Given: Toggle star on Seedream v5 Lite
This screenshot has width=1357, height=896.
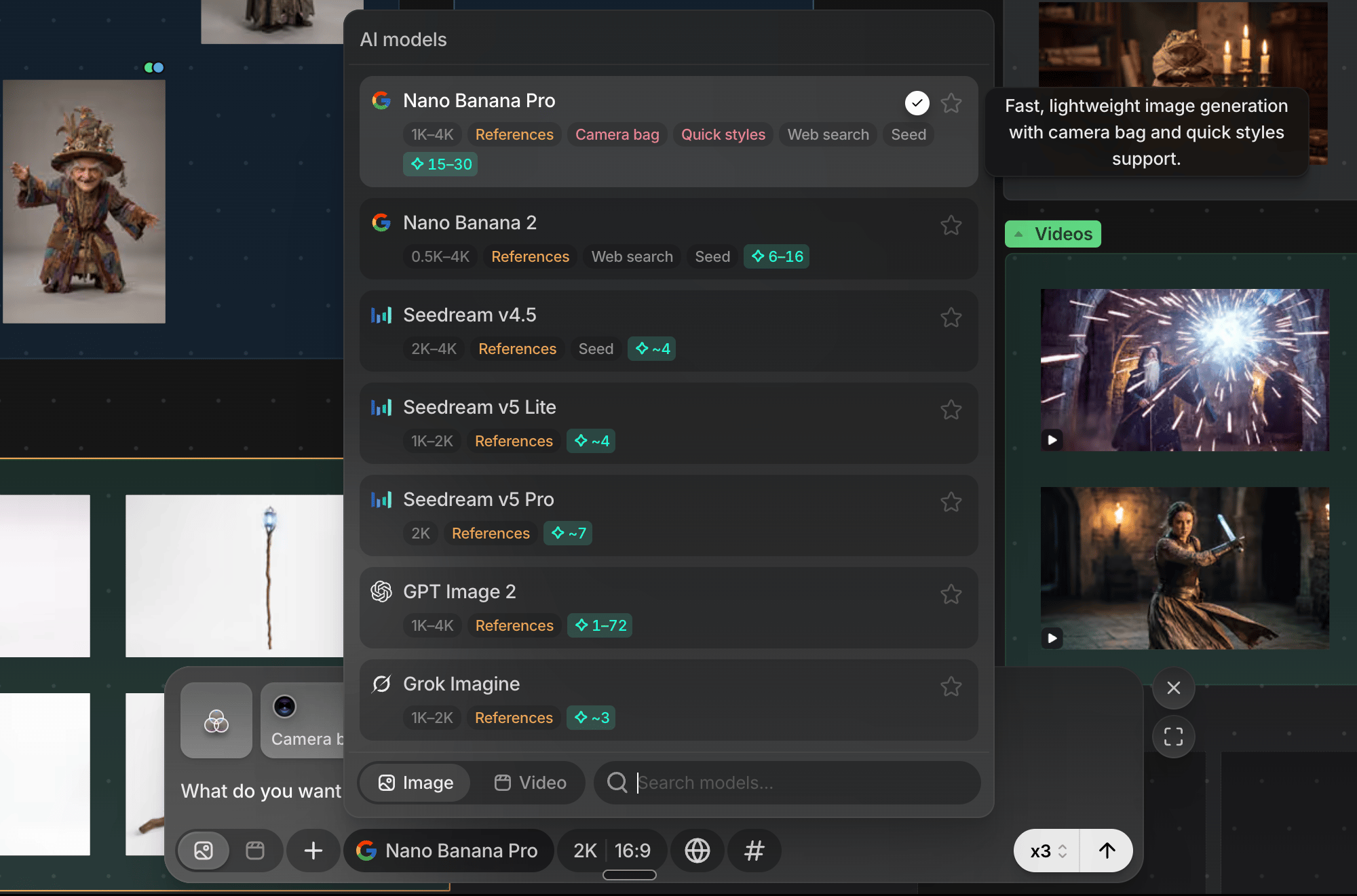Looking at the screenshot, I should 951,410.
